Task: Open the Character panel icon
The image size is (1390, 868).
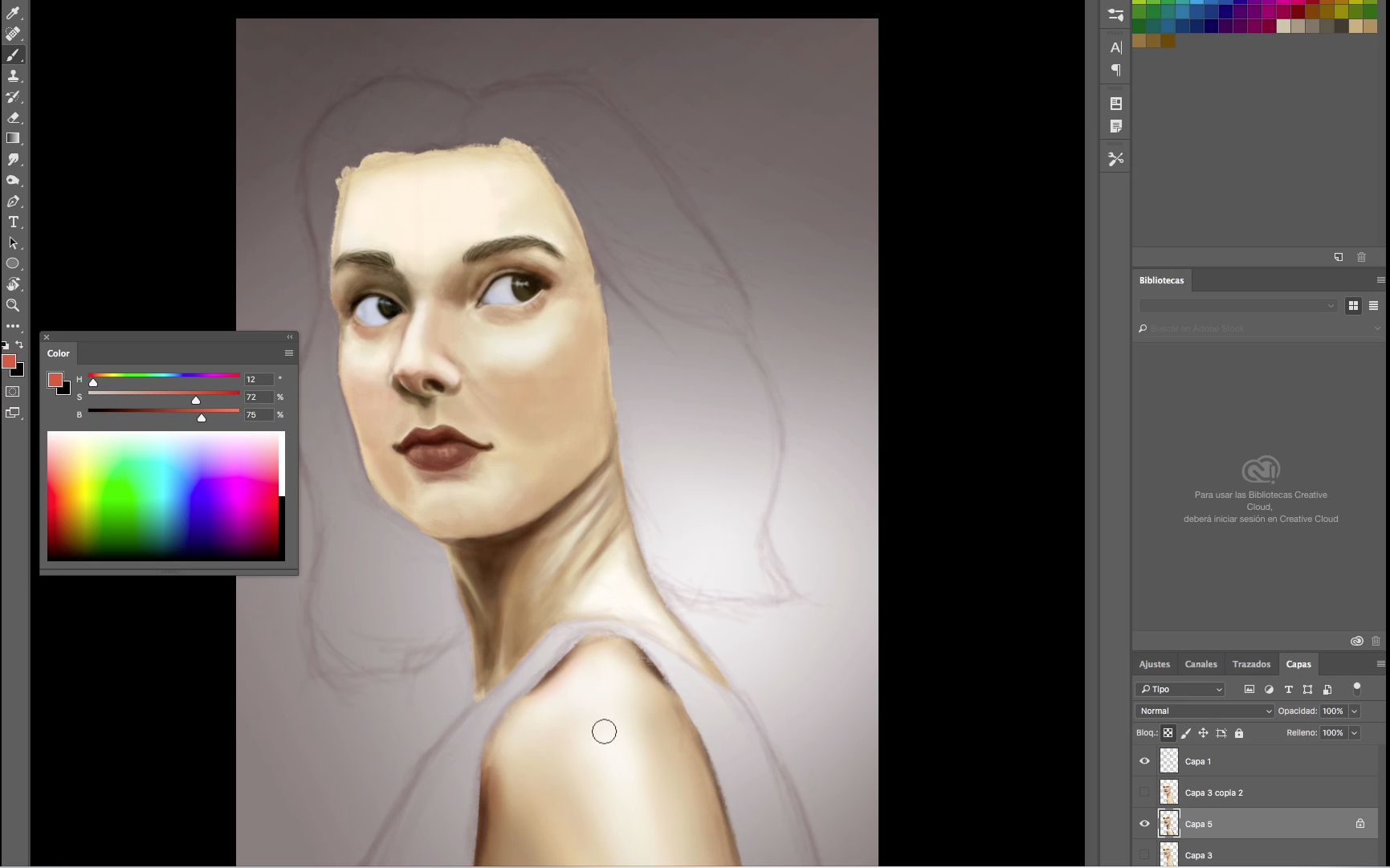Action: [1115, 47]
